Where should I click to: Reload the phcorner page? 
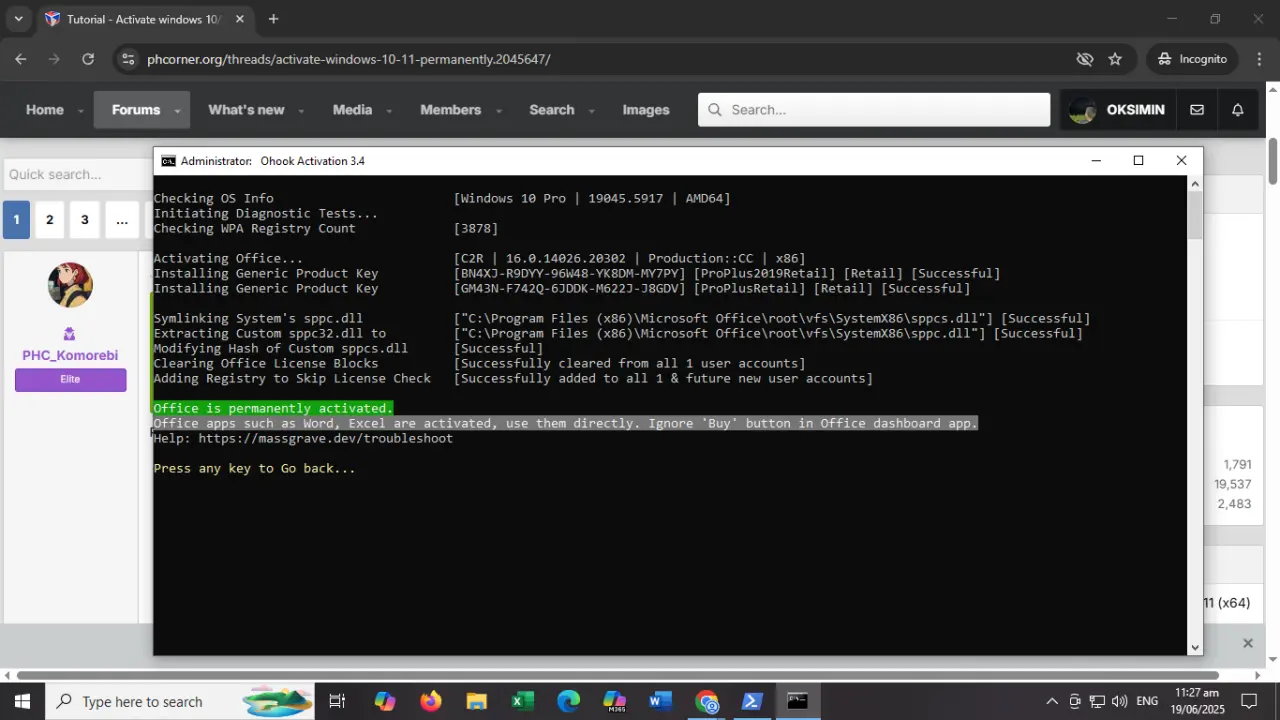pos(88,59)
